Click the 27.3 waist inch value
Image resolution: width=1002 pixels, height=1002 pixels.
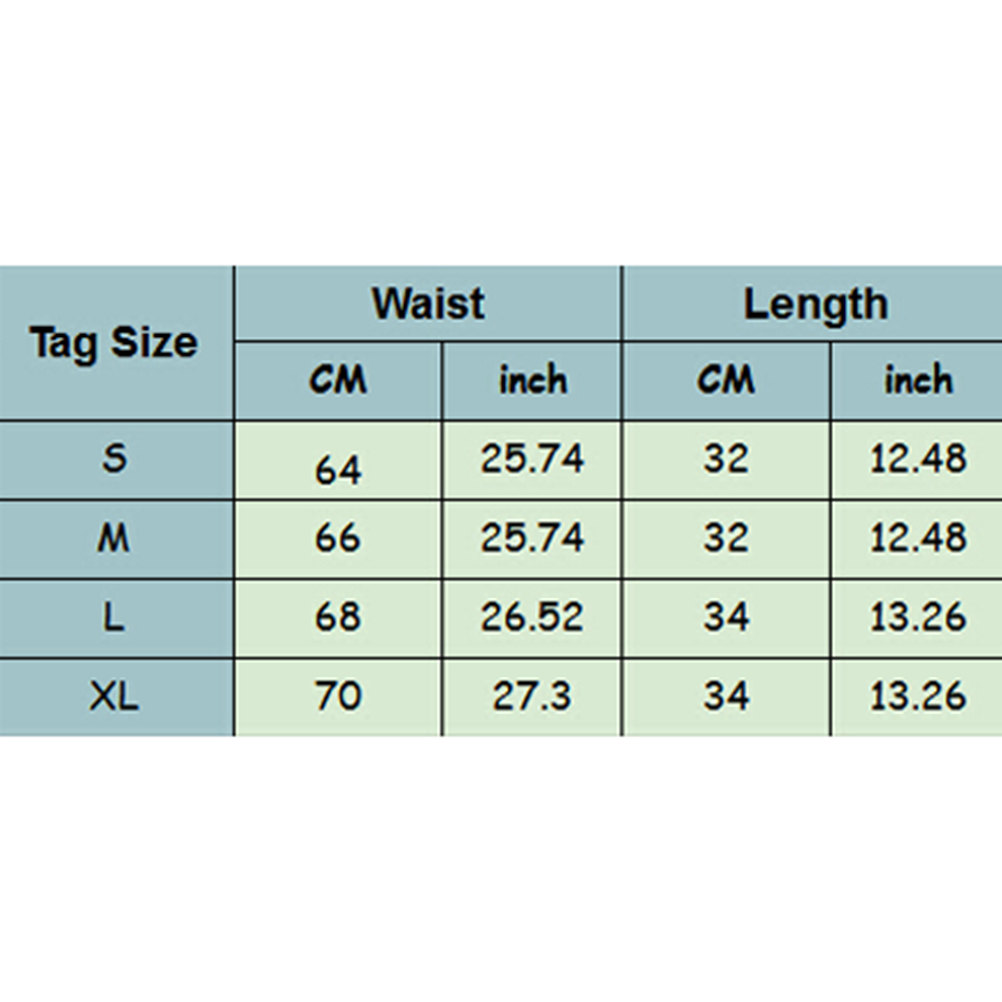(x=532, y=696)
